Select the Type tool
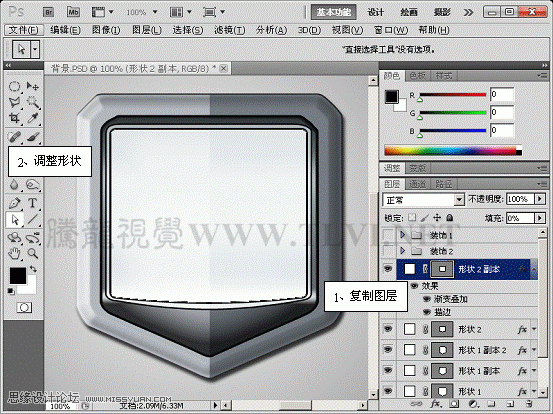Screen dimensions: 553x414 point(32,203)
